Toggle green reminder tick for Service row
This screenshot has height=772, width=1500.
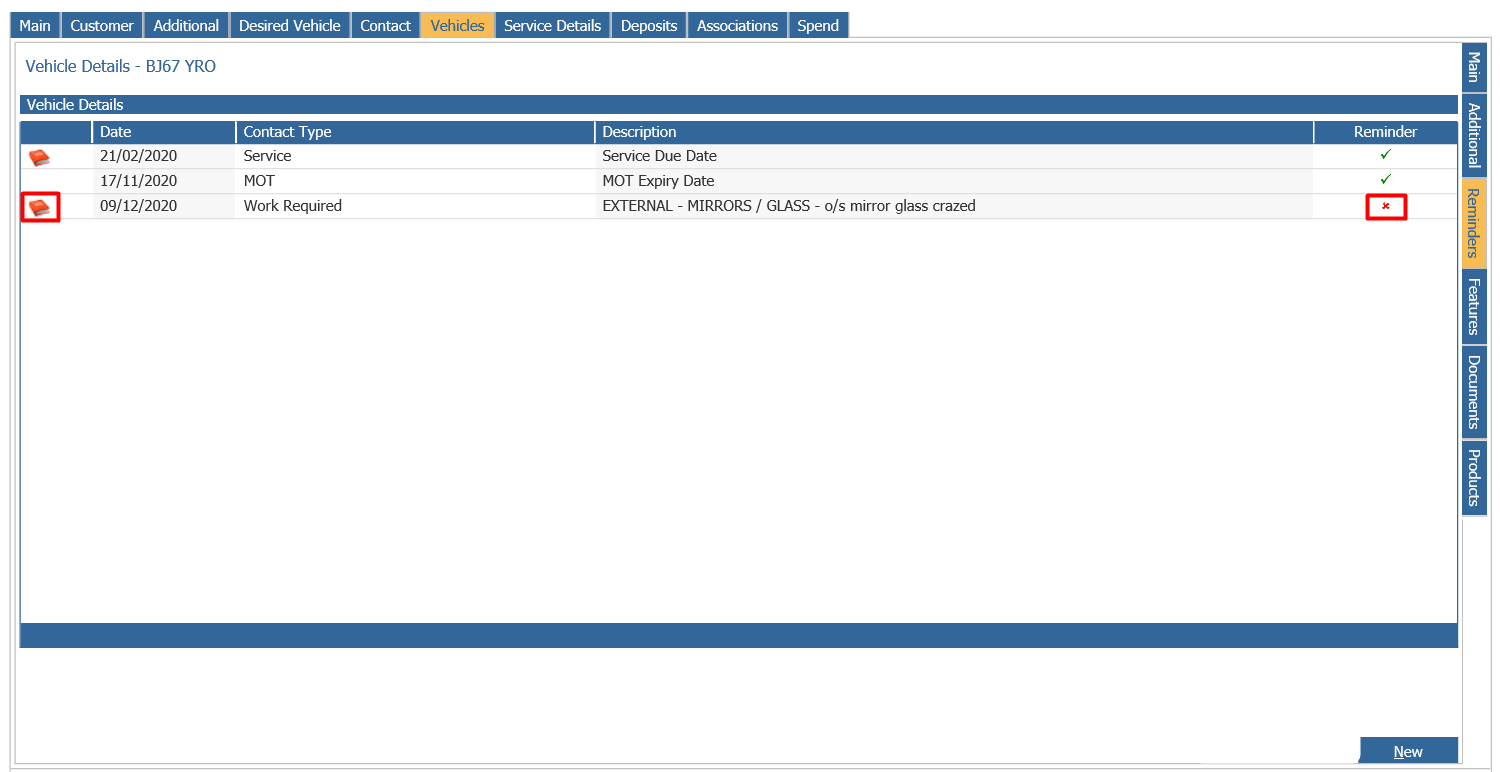coord(1385,155)
